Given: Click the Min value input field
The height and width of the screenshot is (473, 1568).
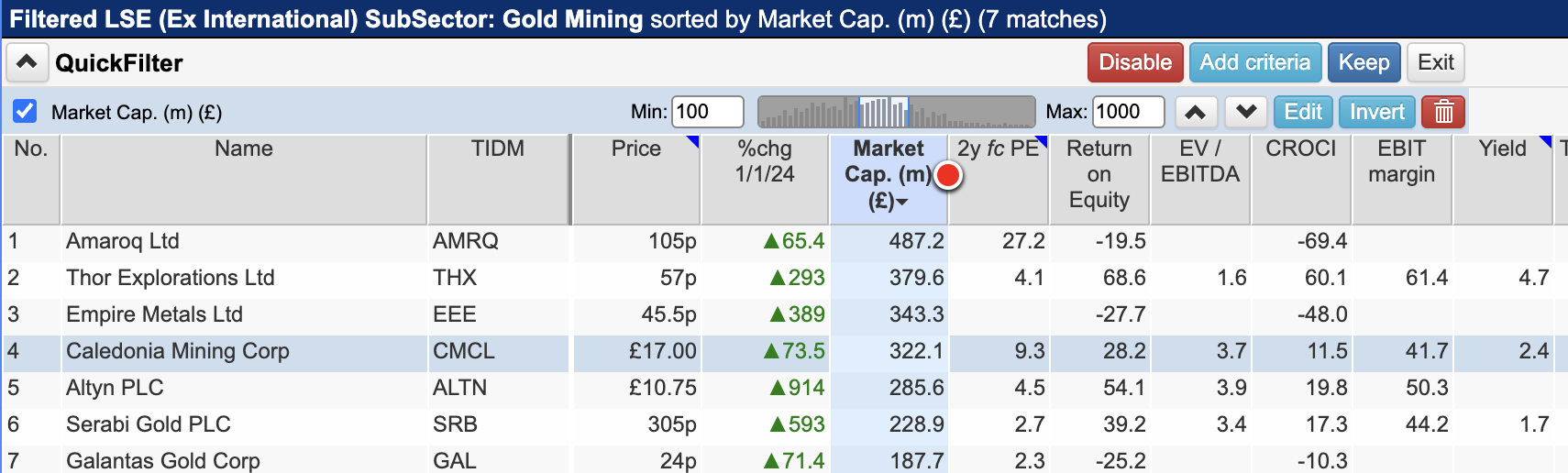Looking at the screenshot, I should pyautogui.click(x=707, y=112).
